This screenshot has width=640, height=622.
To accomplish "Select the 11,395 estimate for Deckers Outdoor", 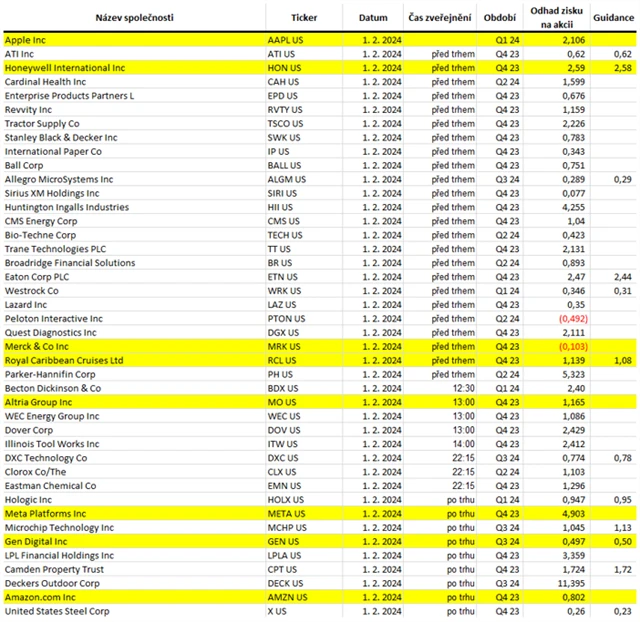I will (571, 582).
